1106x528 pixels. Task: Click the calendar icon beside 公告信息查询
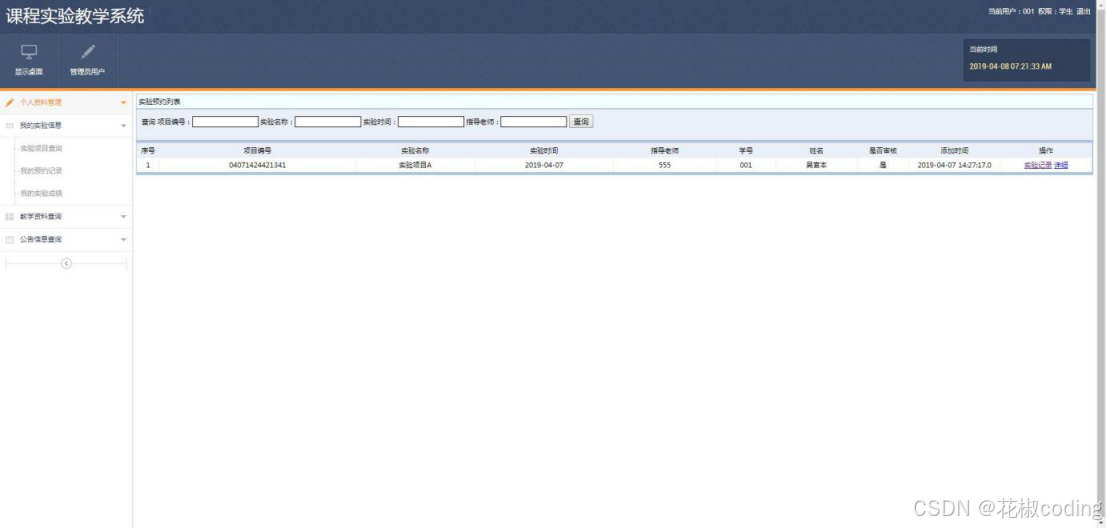tap(9, 240)
